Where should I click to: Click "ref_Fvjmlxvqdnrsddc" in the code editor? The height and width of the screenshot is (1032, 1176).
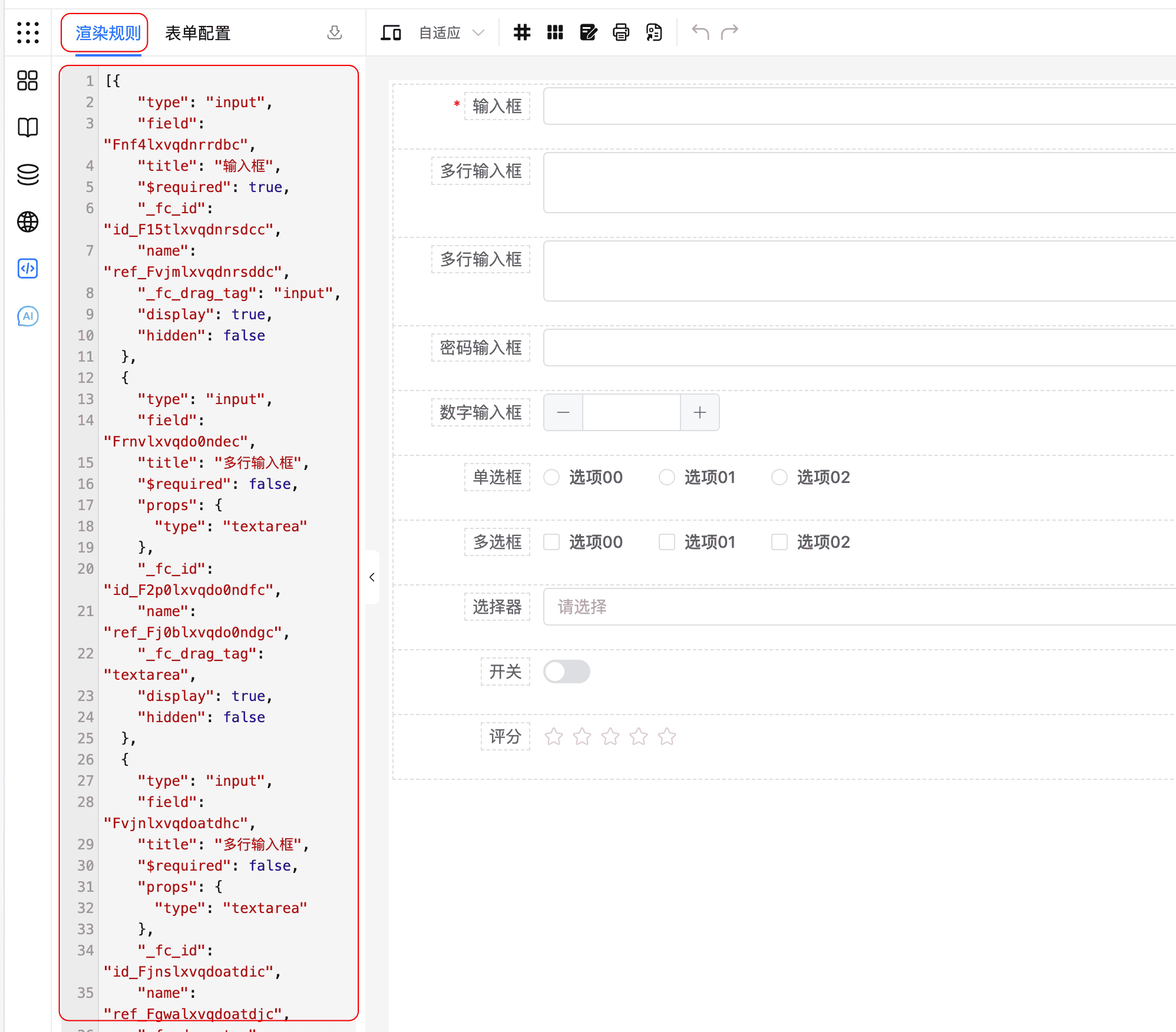[x=193, y=272]
